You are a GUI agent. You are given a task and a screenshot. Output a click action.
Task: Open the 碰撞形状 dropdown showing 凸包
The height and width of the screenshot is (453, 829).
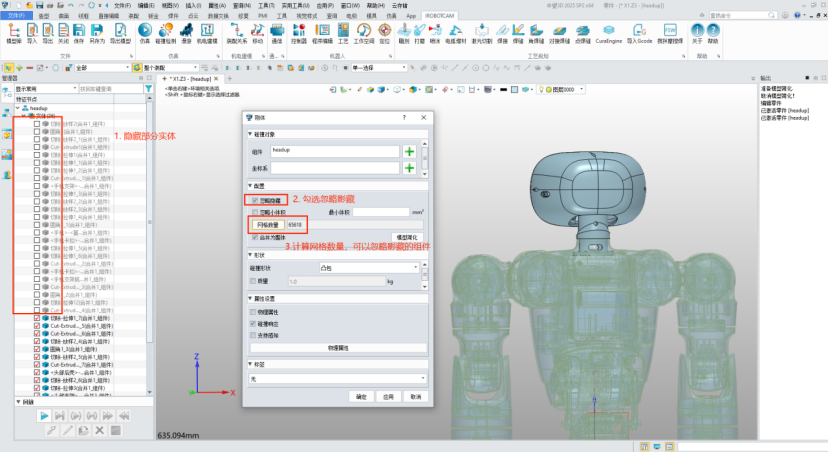tap(370, 268)
